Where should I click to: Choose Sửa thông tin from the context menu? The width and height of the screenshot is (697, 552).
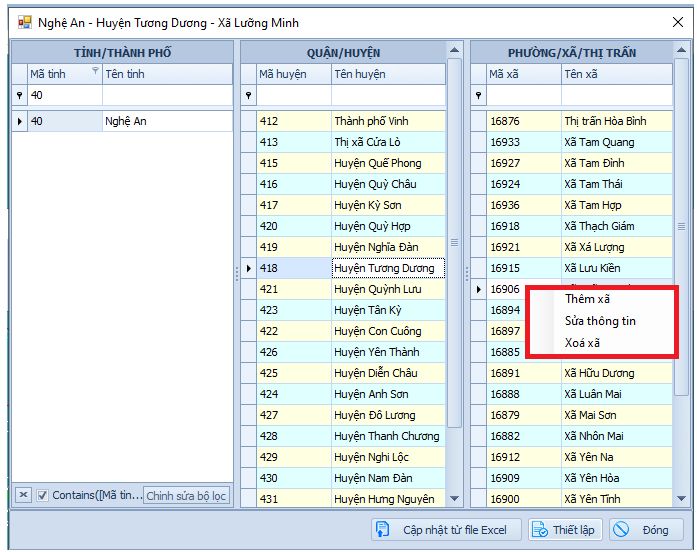(x=602, y=321)
